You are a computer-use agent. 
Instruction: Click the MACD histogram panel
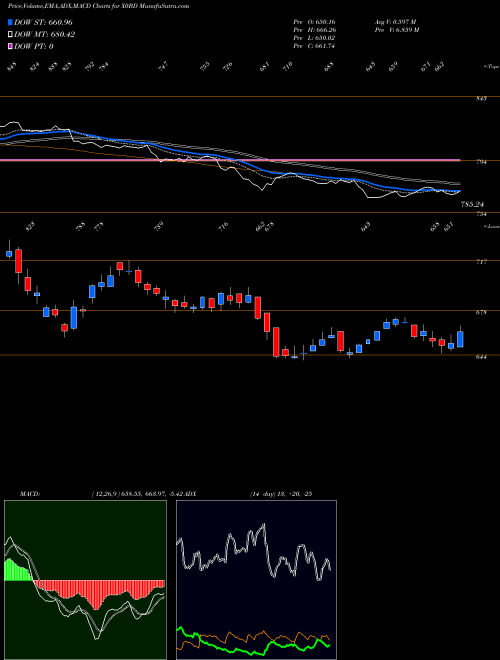tap(85, 580)
